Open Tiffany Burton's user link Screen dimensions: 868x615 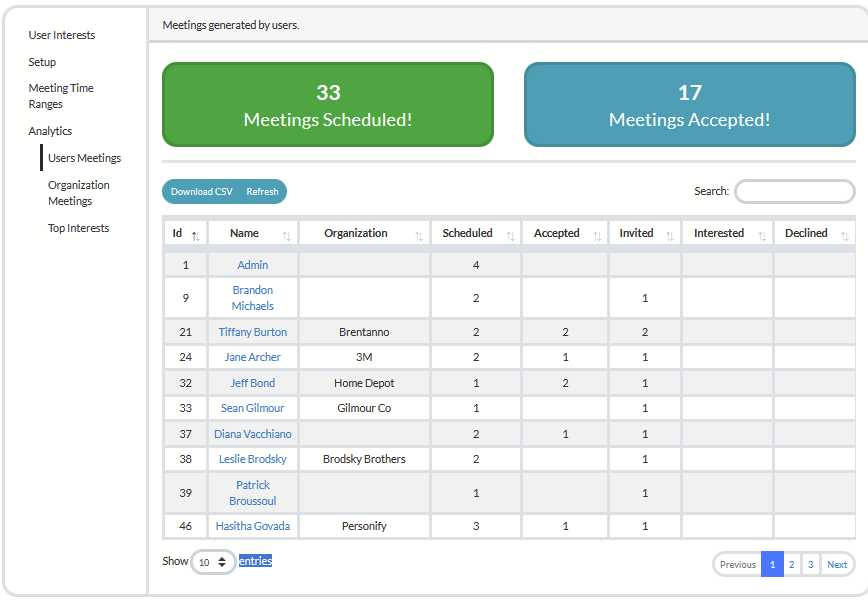point(252,332)
